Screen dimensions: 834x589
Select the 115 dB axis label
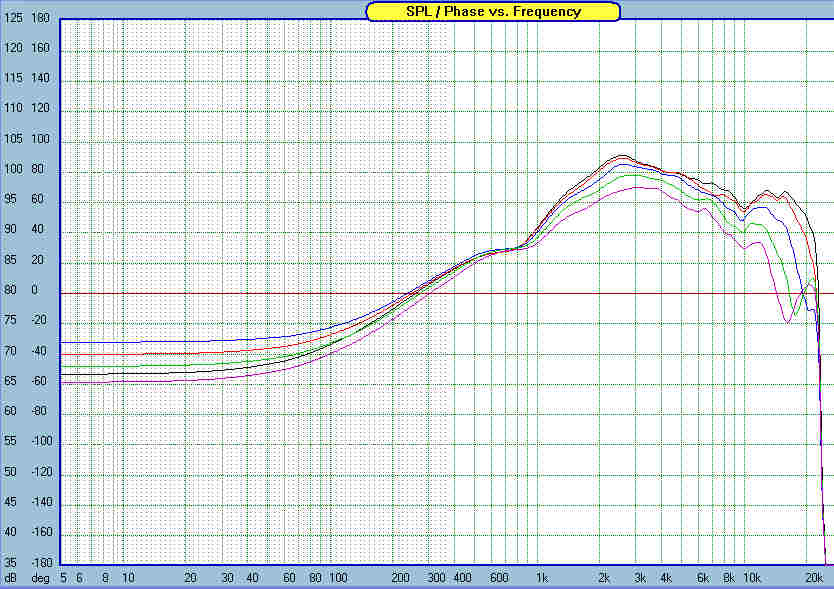(x=13, y=78)
